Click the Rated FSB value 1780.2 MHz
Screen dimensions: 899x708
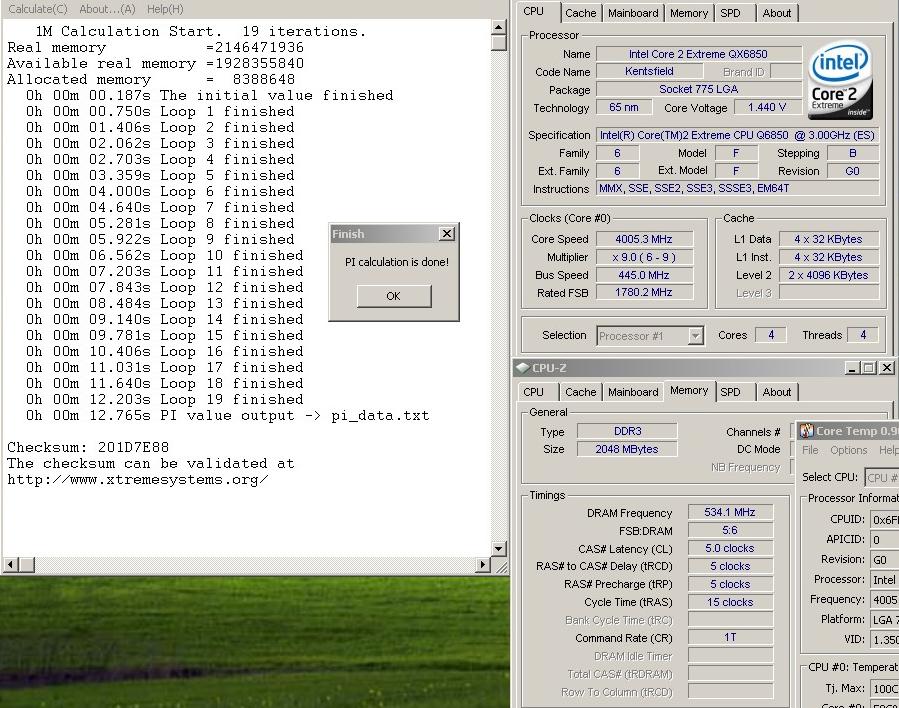644,292
